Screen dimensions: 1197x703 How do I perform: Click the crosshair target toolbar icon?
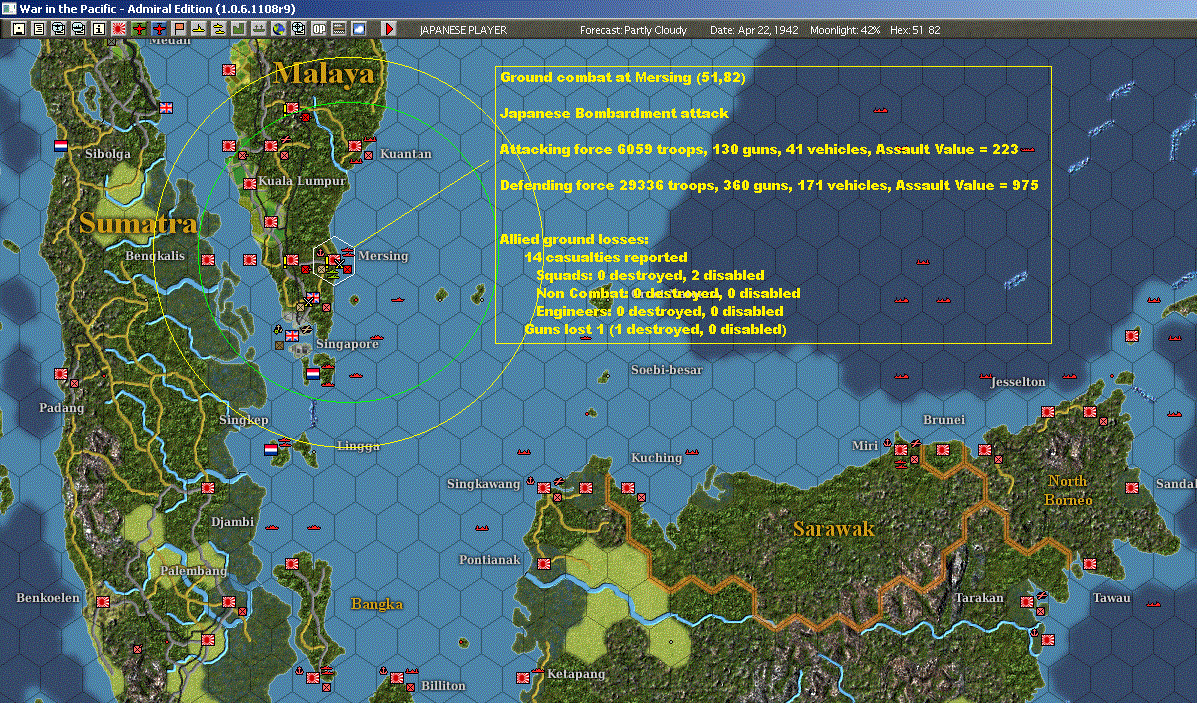pyautogui.click(x=298, y=29)
